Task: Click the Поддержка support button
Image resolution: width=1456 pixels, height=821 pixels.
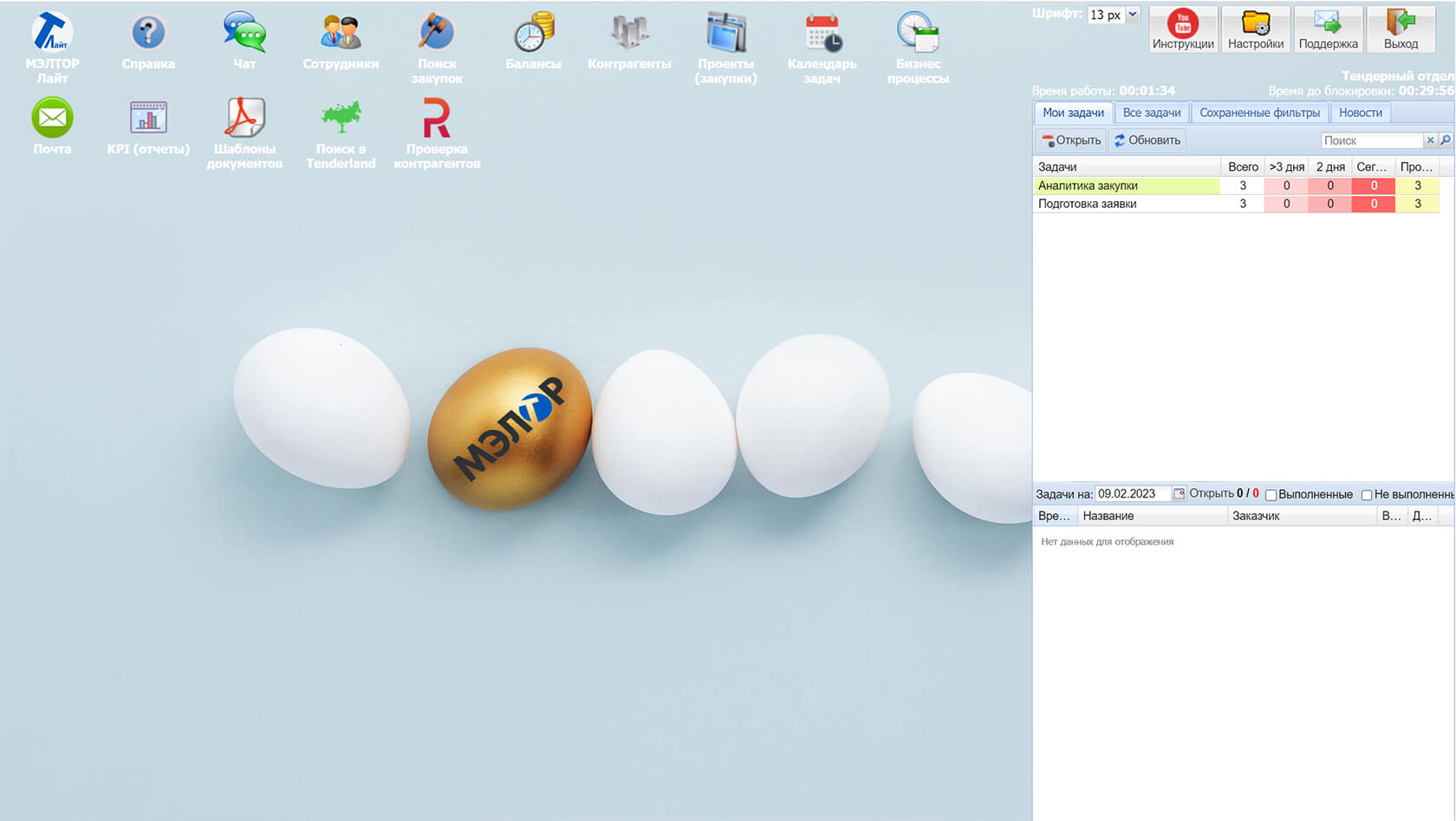Action: [x=1329, y=29]
